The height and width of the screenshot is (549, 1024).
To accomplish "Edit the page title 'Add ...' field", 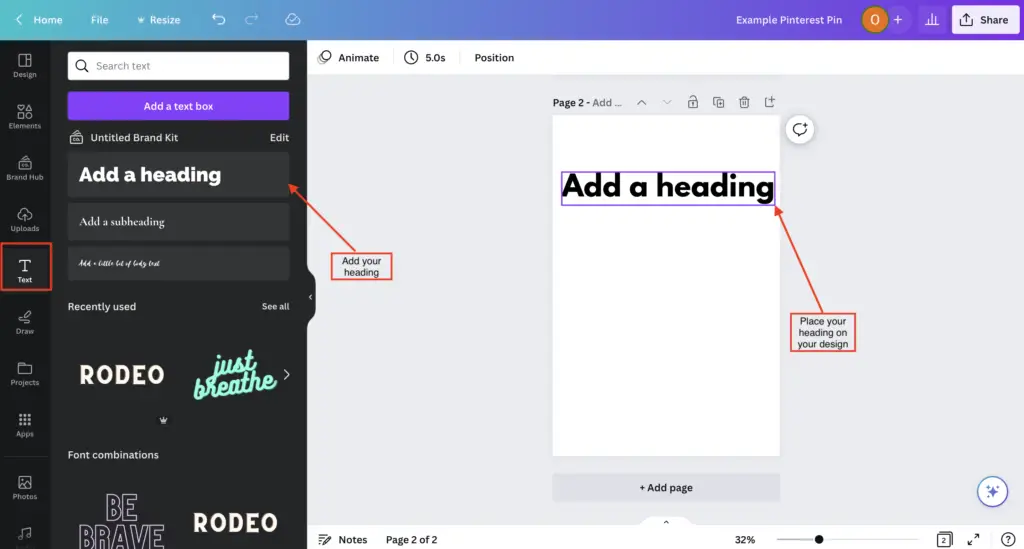I will coord(607,102).
